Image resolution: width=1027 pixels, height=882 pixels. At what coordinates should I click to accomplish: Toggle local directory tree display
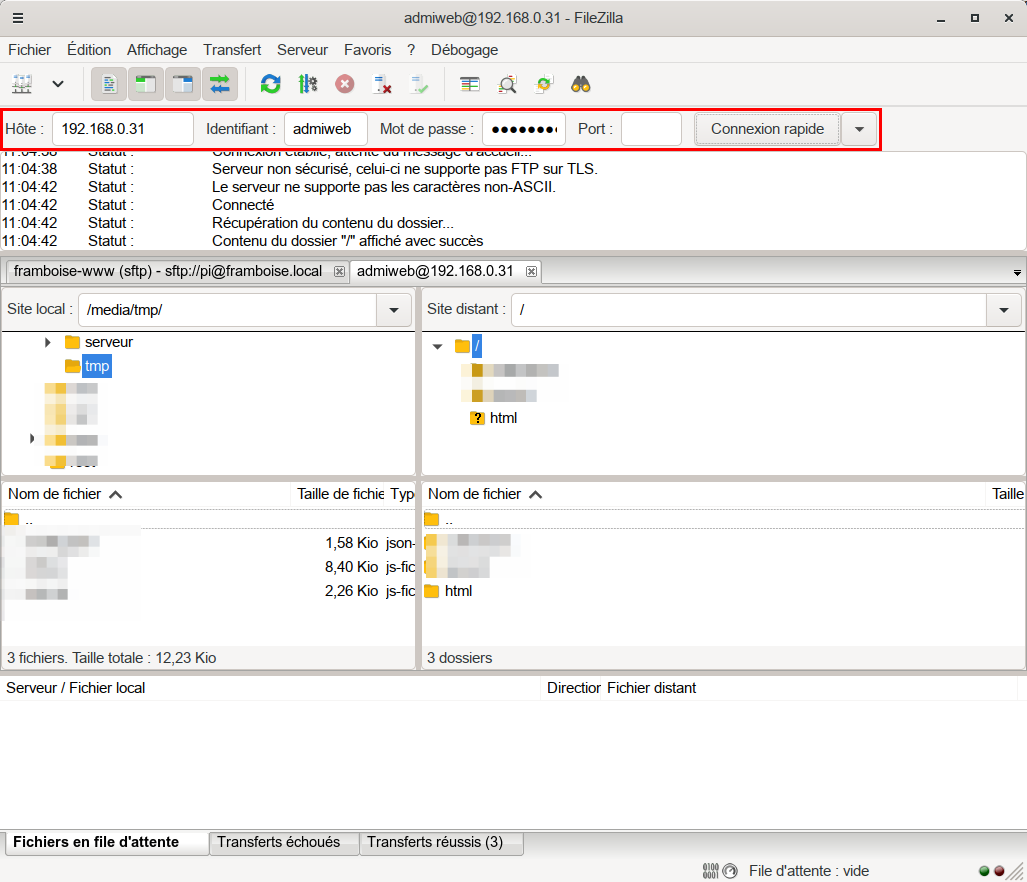[x=146, y=84]
